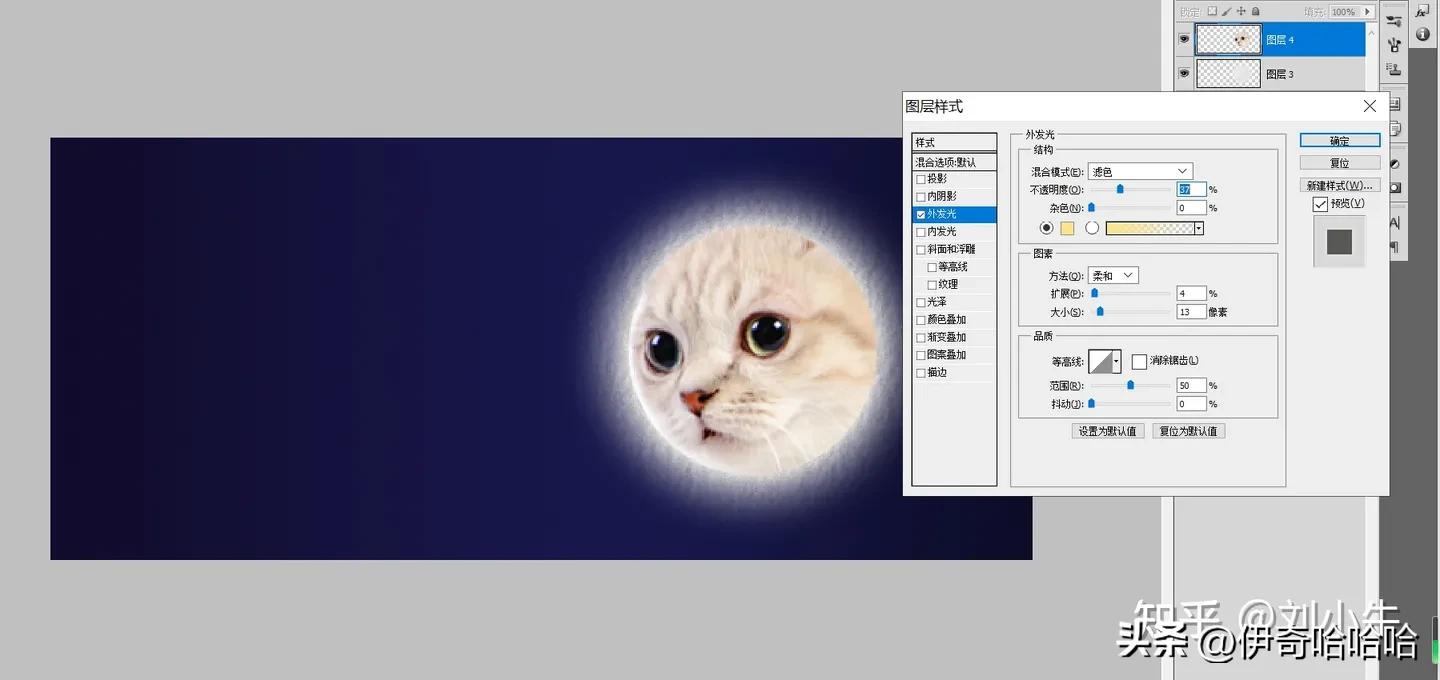Select 斜面和浮雕 in the styles list
The width and height of the screenshot is (1440, 680).
point(952,248)
